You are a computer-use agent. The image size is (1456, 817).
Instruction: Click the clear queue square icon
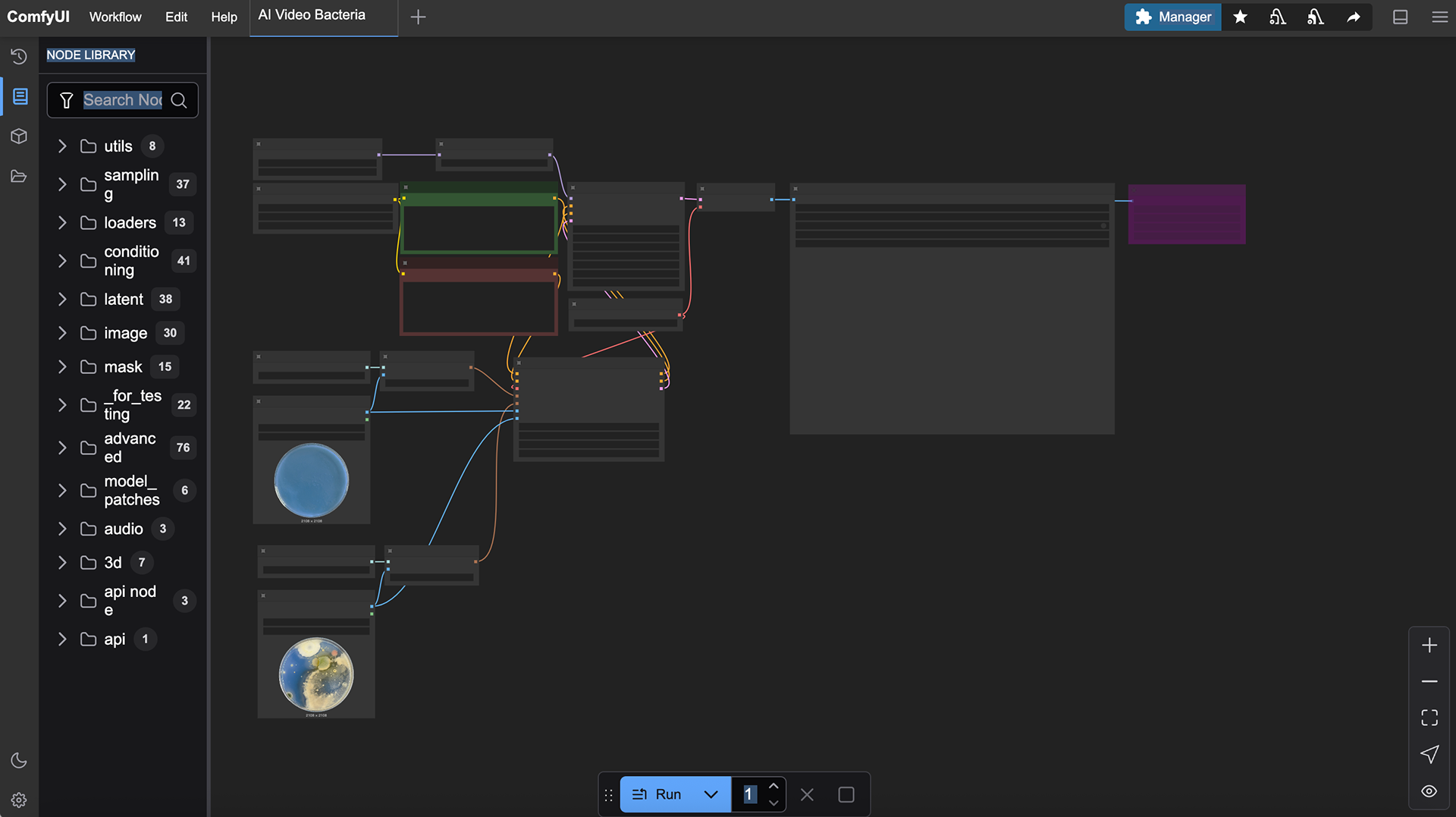846,794
